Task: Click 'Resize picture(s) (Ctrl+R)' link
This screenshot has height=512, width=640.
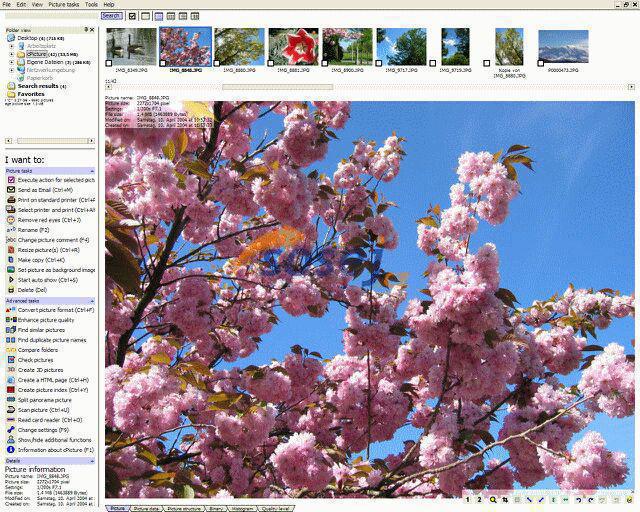Action: (49, 250)
